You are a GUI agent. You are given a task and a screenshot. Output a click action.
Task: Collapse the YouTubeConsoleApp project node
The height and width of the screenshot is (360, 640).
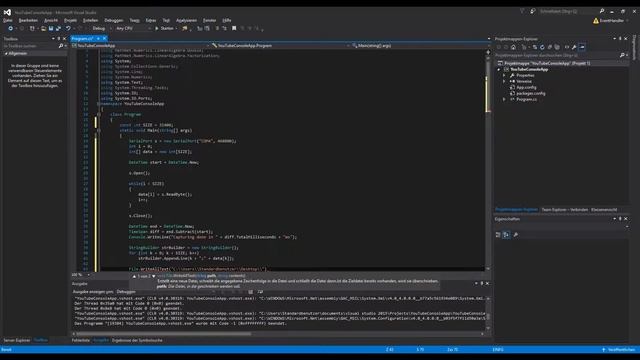click(498, 69)
